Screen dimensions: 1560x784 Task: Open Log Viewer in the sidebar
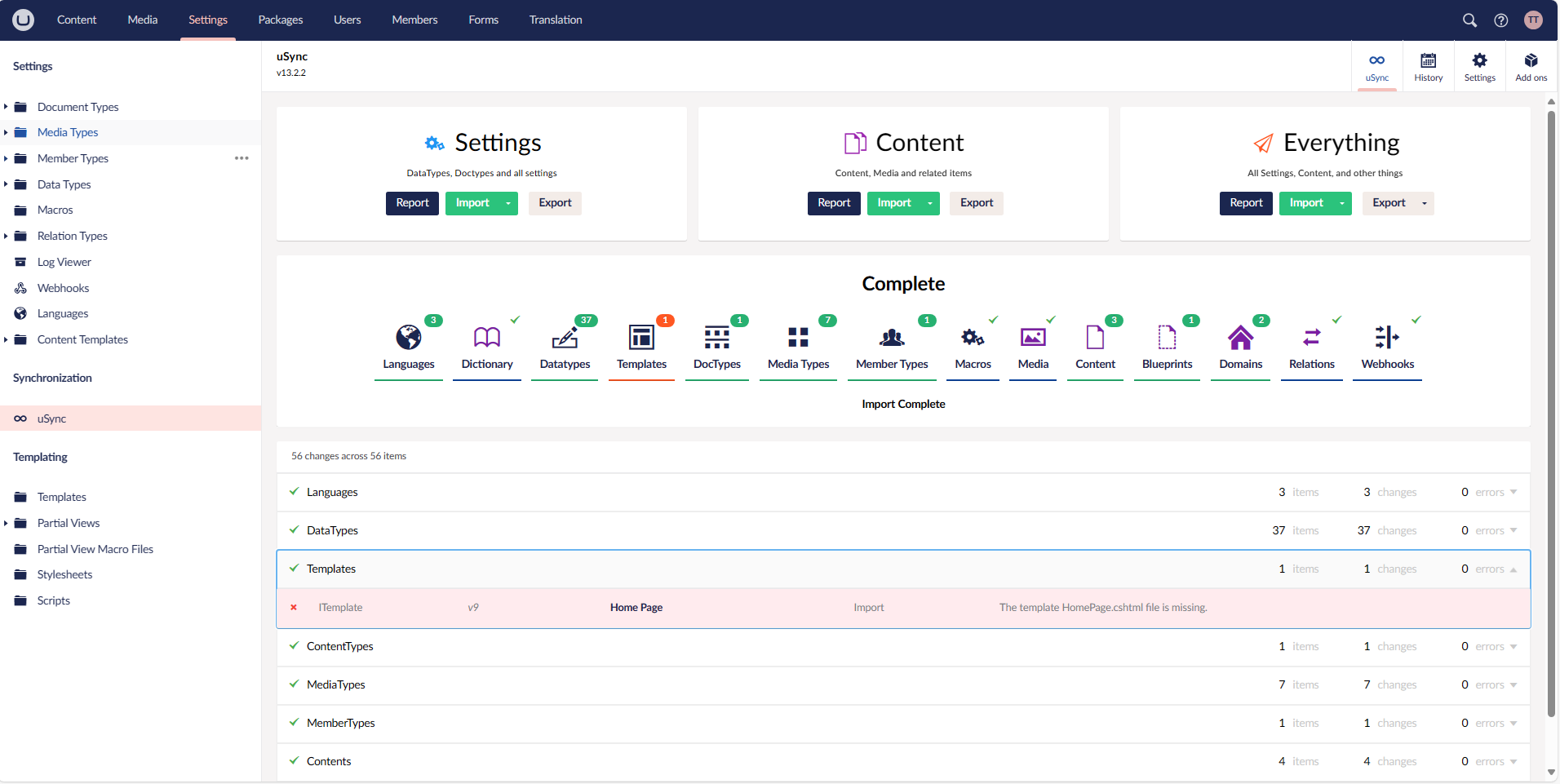[x=64, y=262]
